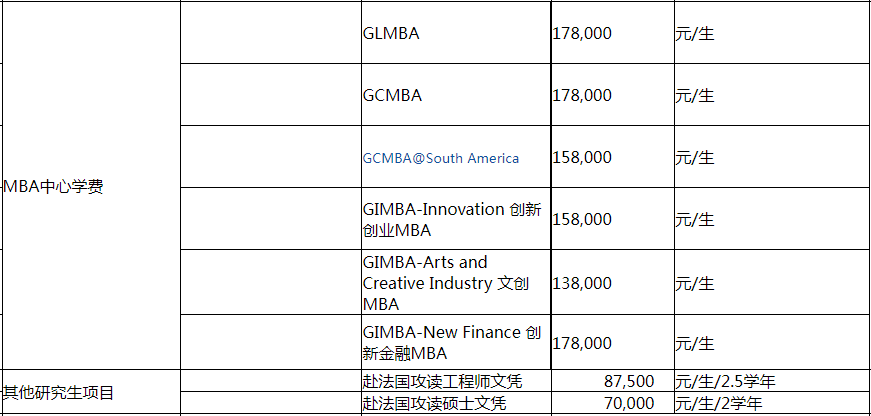Click the 元/生/2学年 unit cell
This screenshot has height=416, width=871.
point(773,403)
